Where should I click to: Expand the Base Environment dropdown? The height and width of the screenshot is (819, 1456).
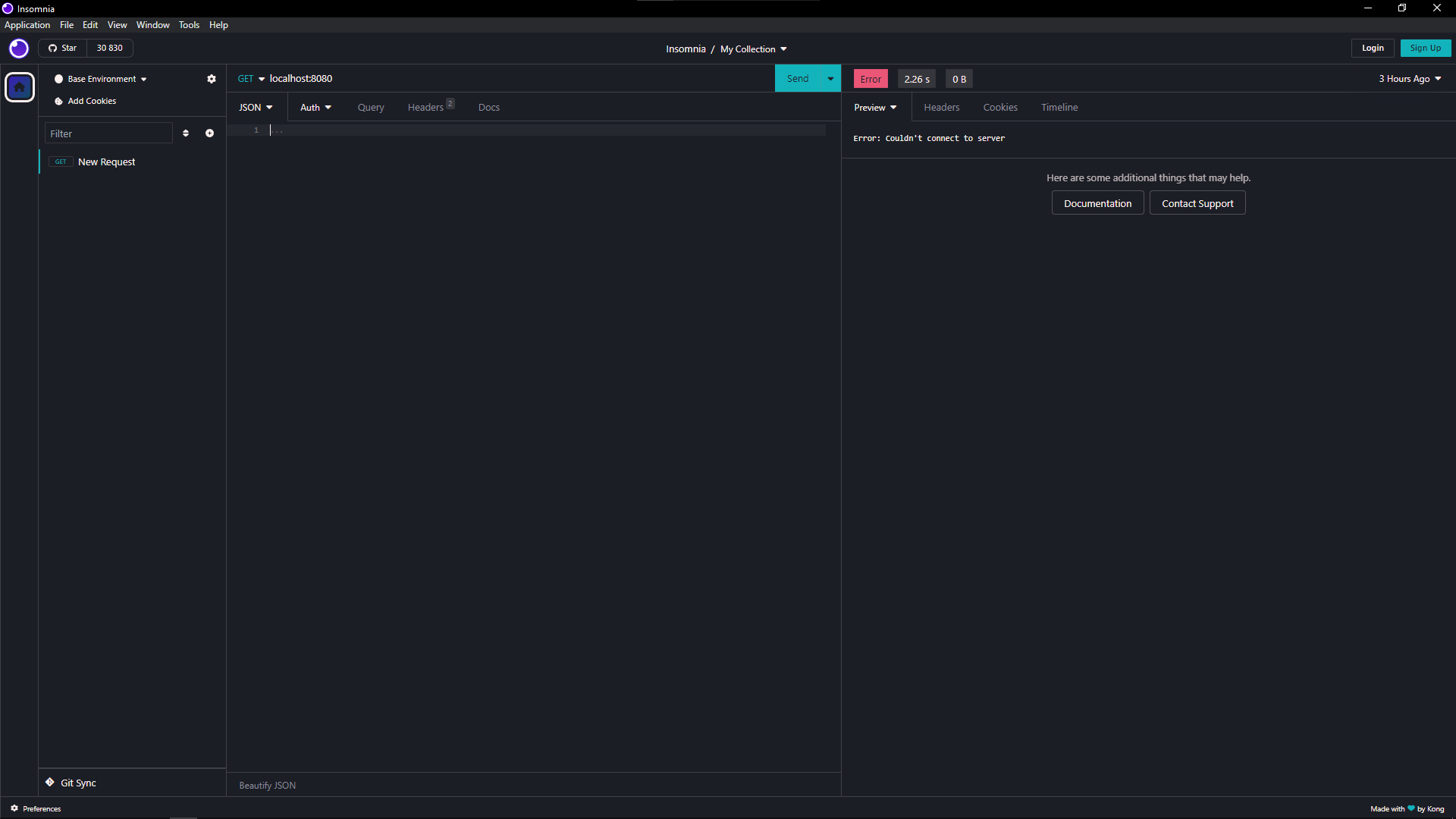click(x=101, y=79)
